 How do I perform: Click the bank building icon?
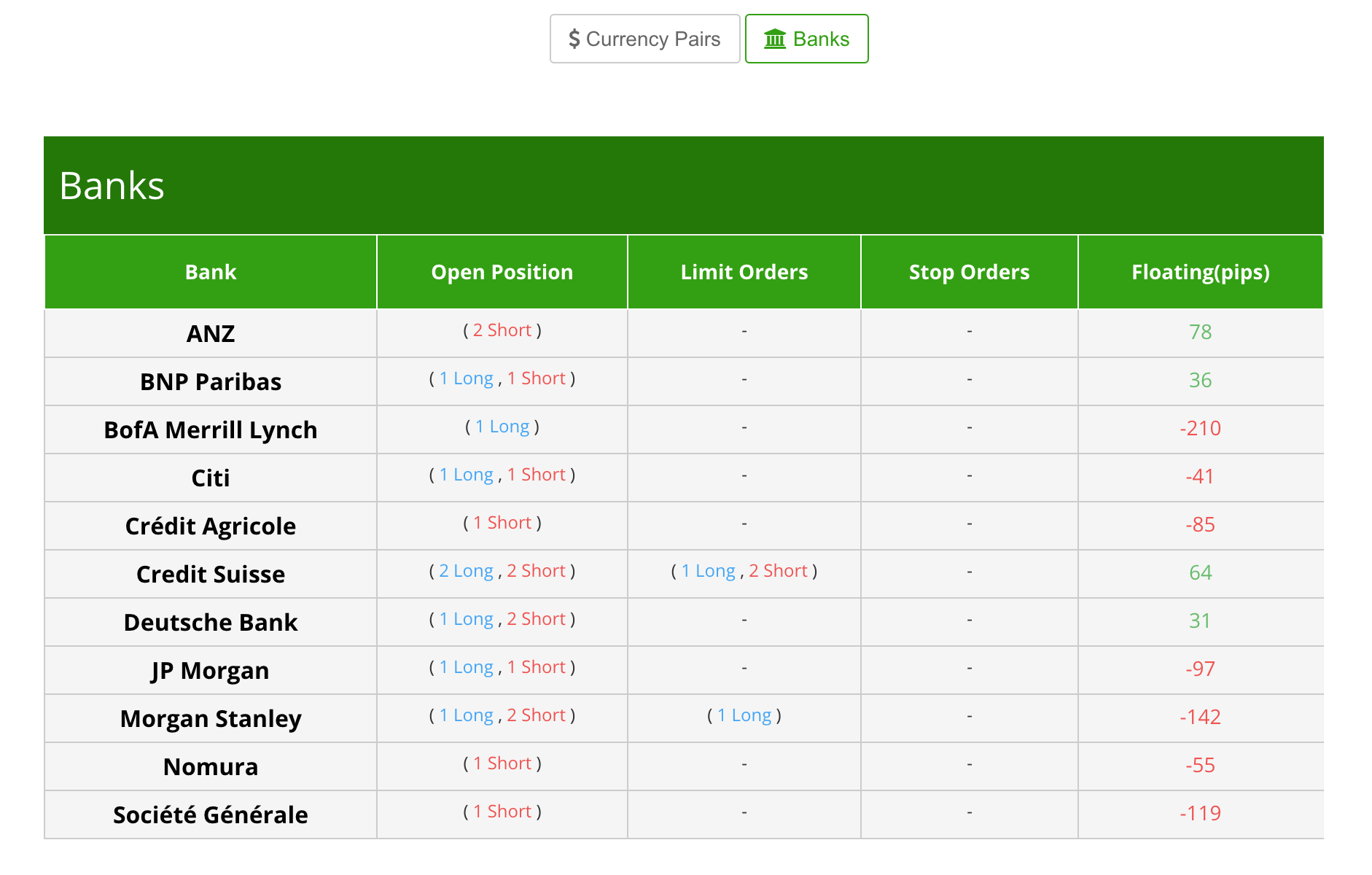(775, 39)
